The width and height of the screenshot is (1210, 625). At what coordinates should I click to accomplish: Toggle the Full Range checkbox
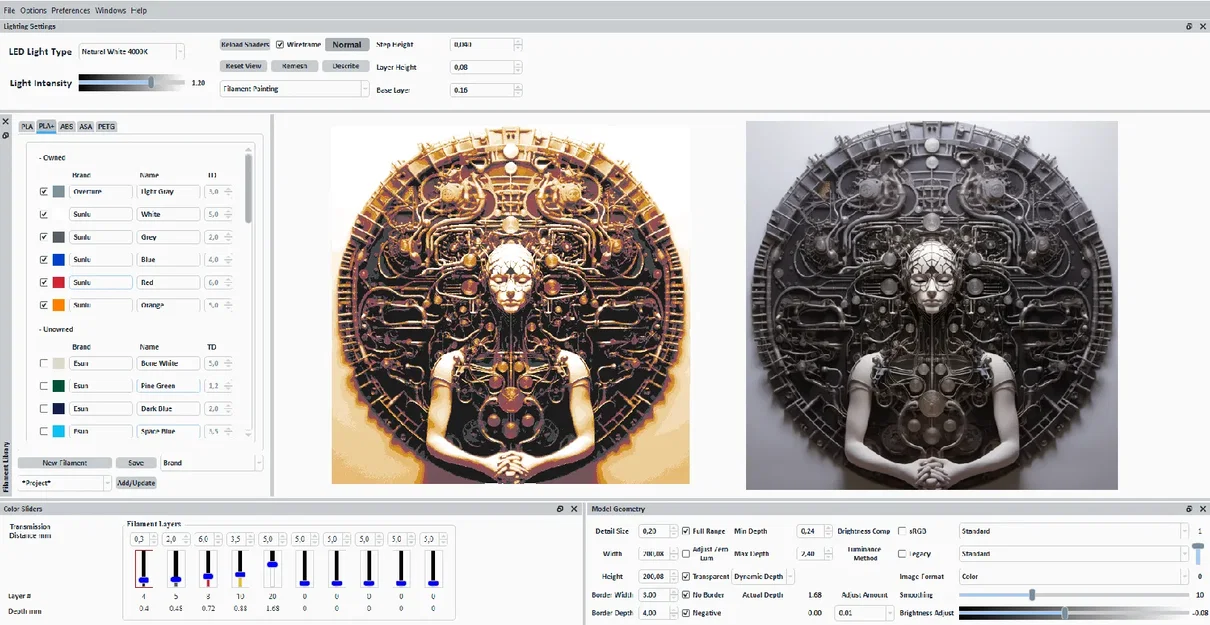(x=685, y=531)
